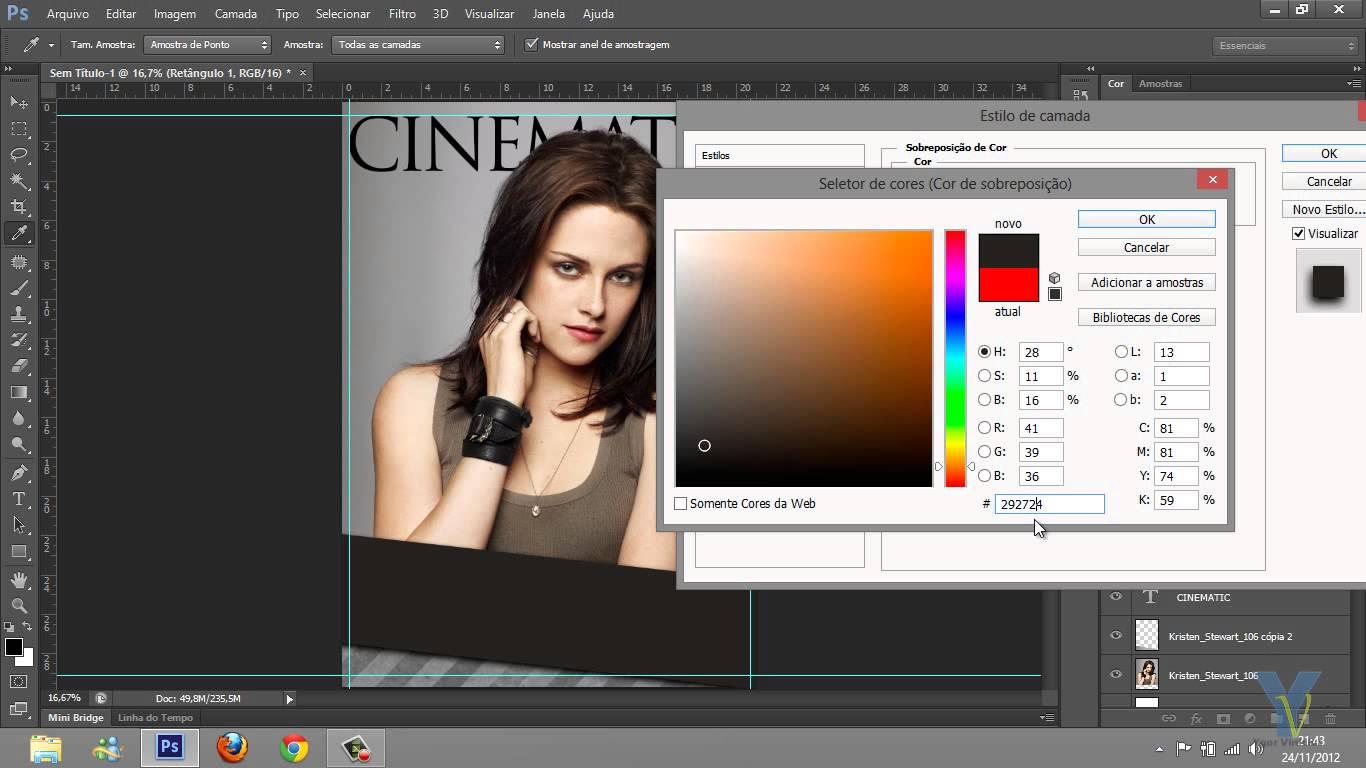This screenshot has width=1366, height=768.
Task: Open the Tam. Amostra dropdown
Action: click(x=207, y=45)
